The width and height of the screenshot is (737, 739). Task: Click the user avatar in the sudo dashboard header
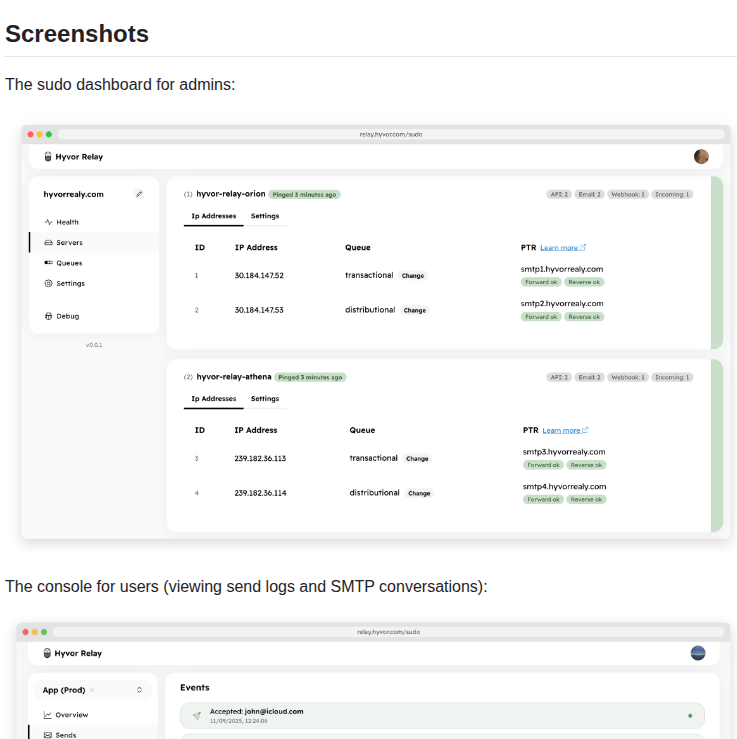point(701,156)
